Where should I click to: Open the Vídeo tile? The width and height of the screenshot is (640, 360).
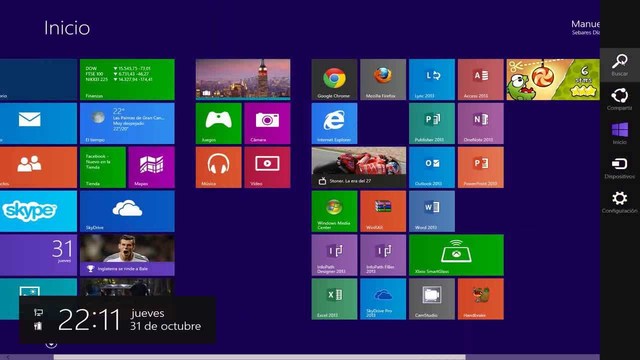(267, 167)
